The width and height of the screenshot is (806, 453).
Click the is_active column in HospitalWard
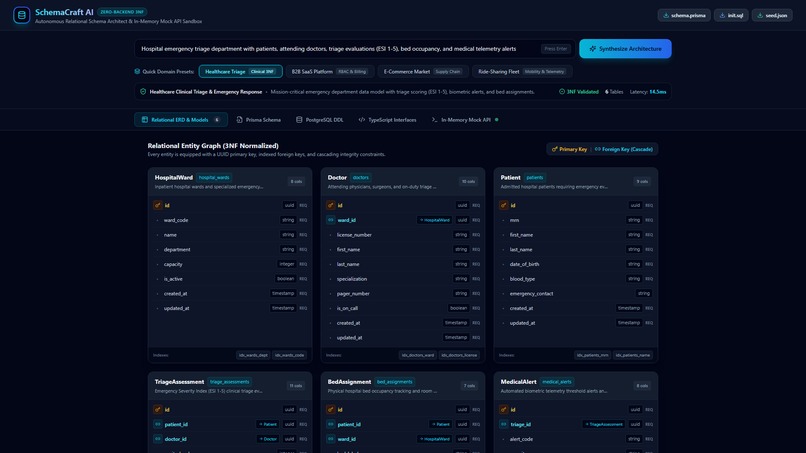click(230, 279)
